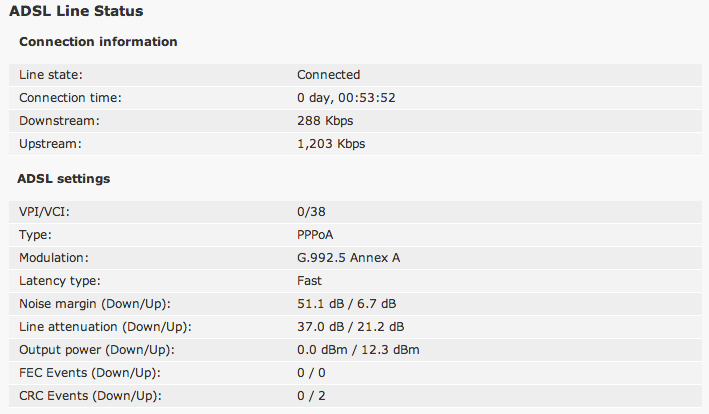Click the CRC Events 0 / 2 value
This screenshot has width=709, height=414.
tap(311, 396)
